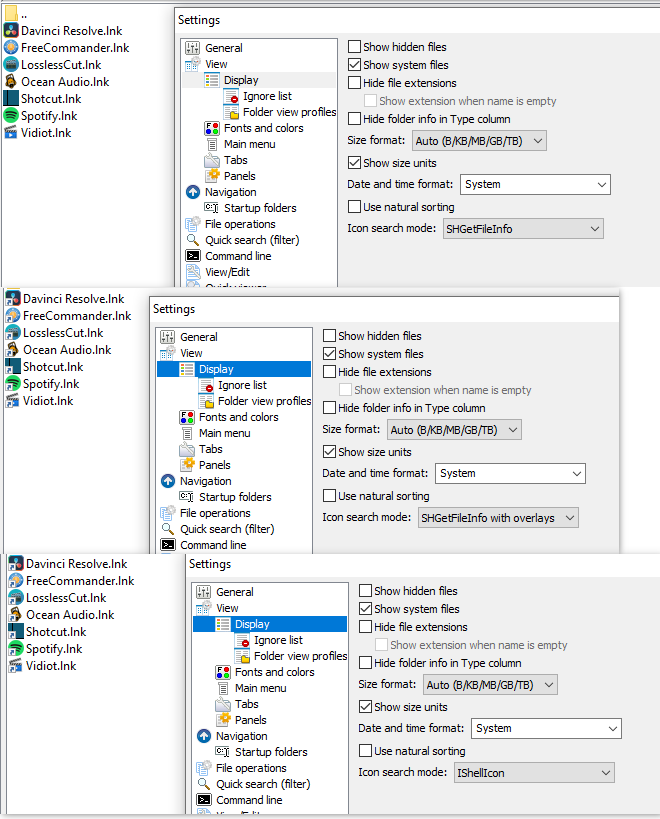Select Display in top Settings tree
Viewport: 660px width, 819px height.
(x=241, y=80)
